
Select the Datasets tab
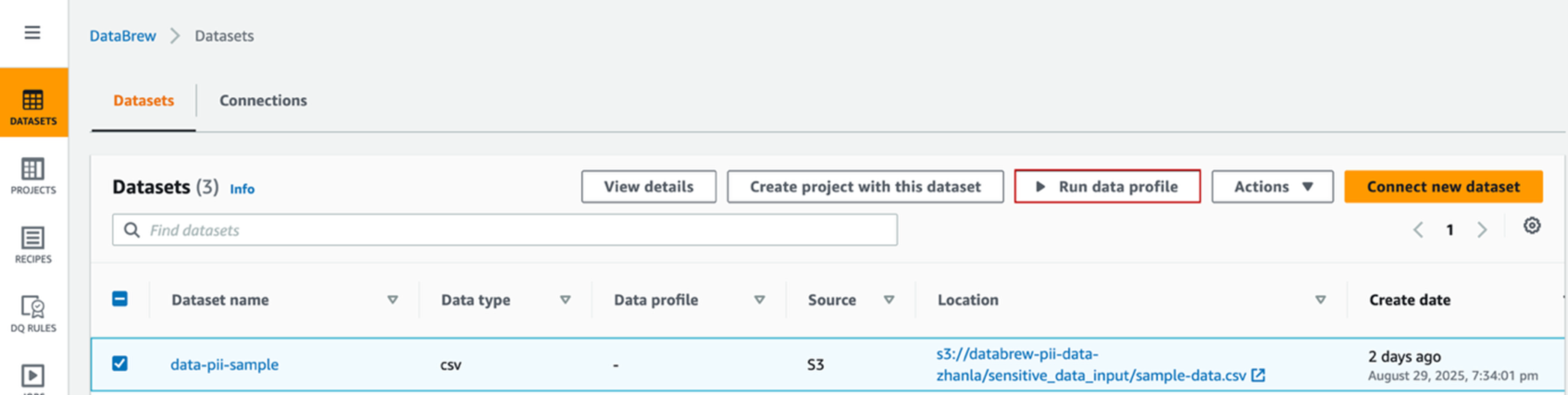144,100
